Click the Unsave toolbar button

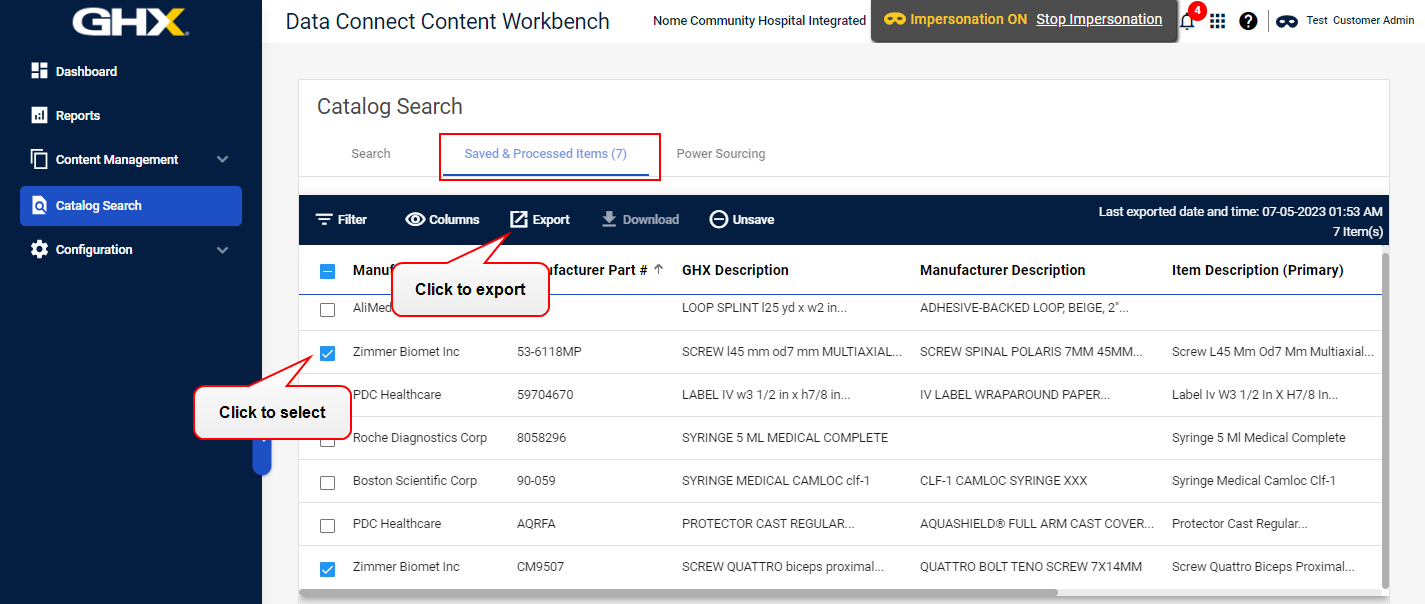(741, 220)
